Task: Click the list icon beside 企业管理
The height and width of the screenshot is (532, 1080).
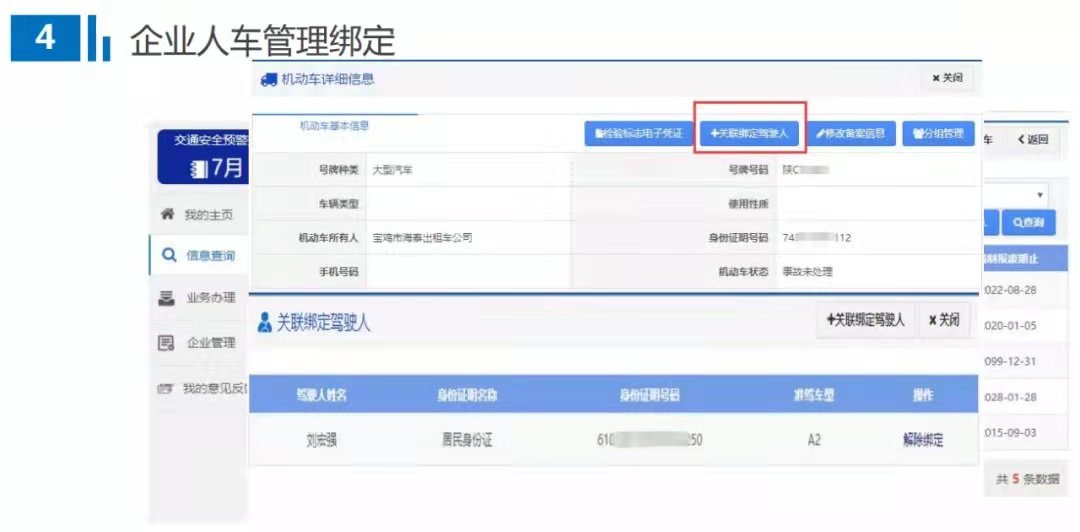Action: coord(166,342)
